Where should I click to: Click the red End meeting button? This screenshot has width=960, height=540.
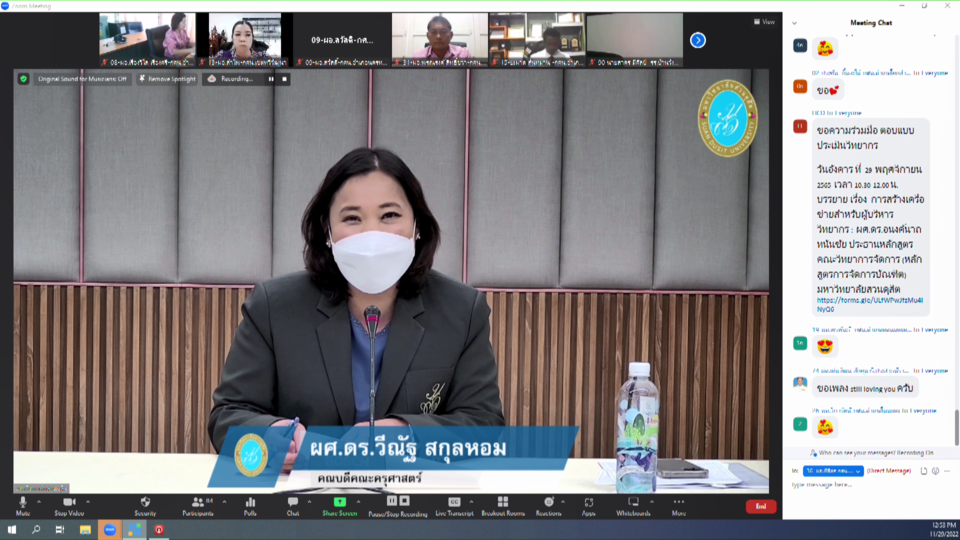(760, 506)
